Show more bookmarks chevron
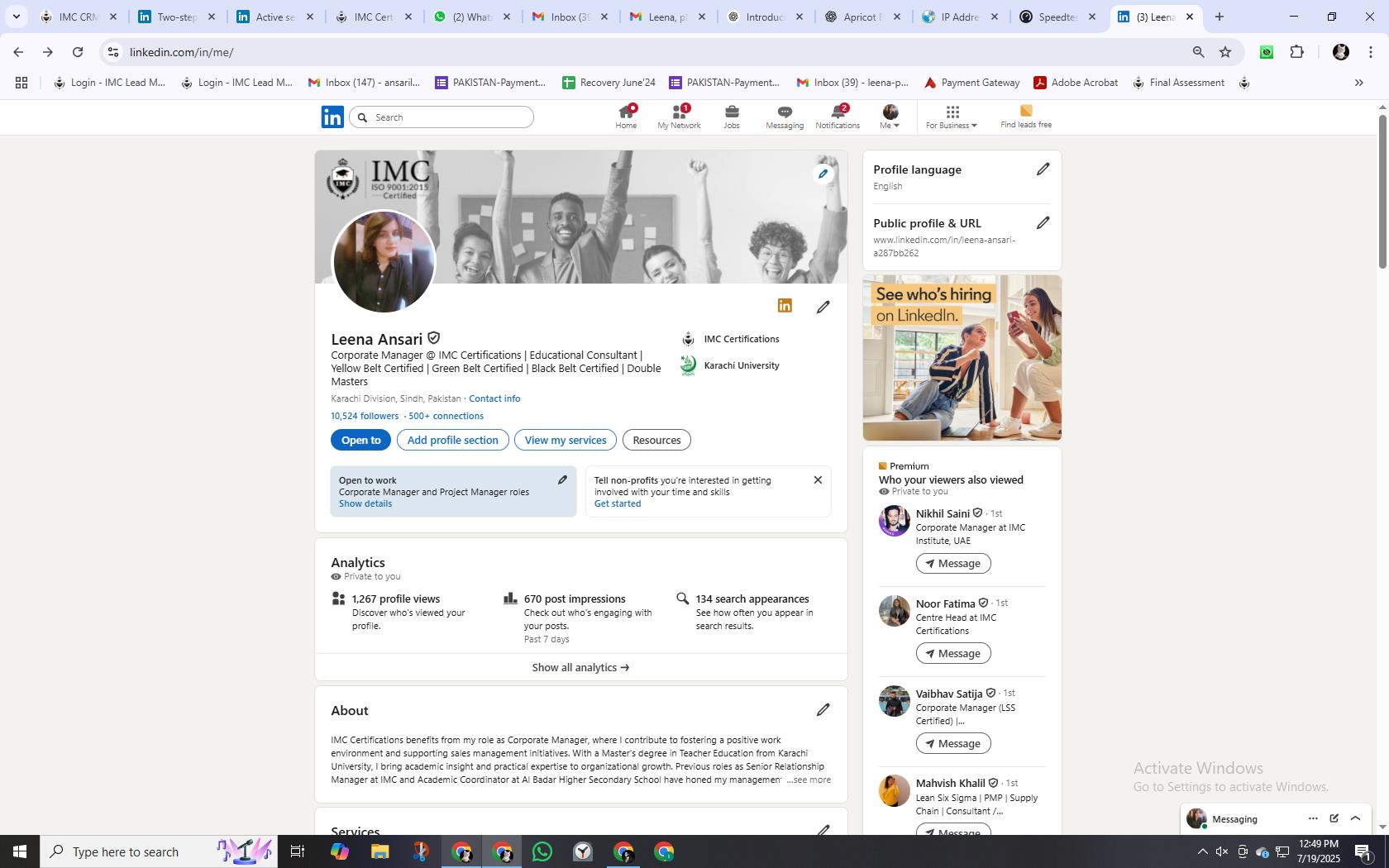 pyautogui.click(x=1358, y=83)
